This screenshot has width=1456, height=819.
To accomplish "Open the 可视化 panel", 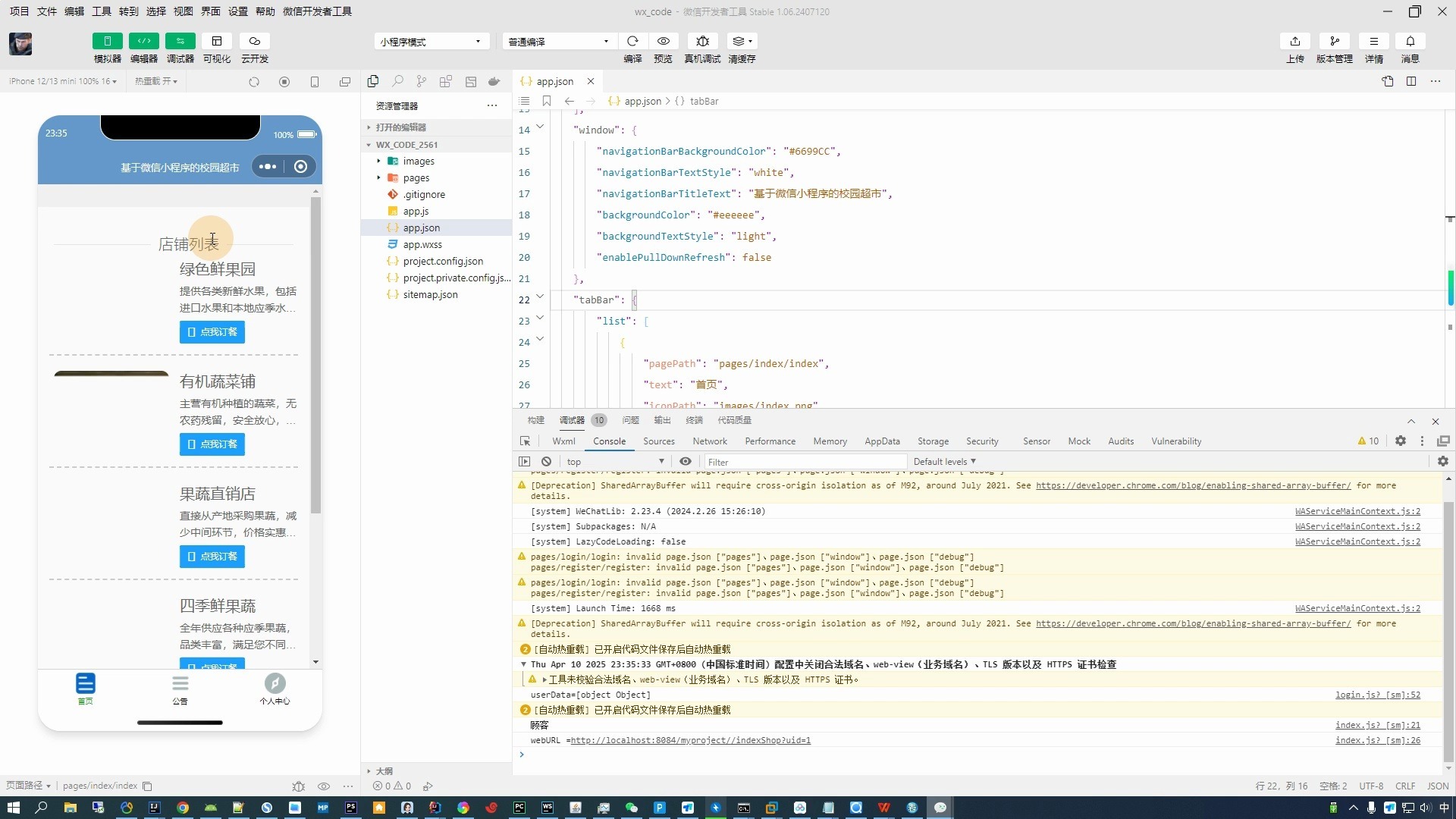I will [x=217, y=48].
